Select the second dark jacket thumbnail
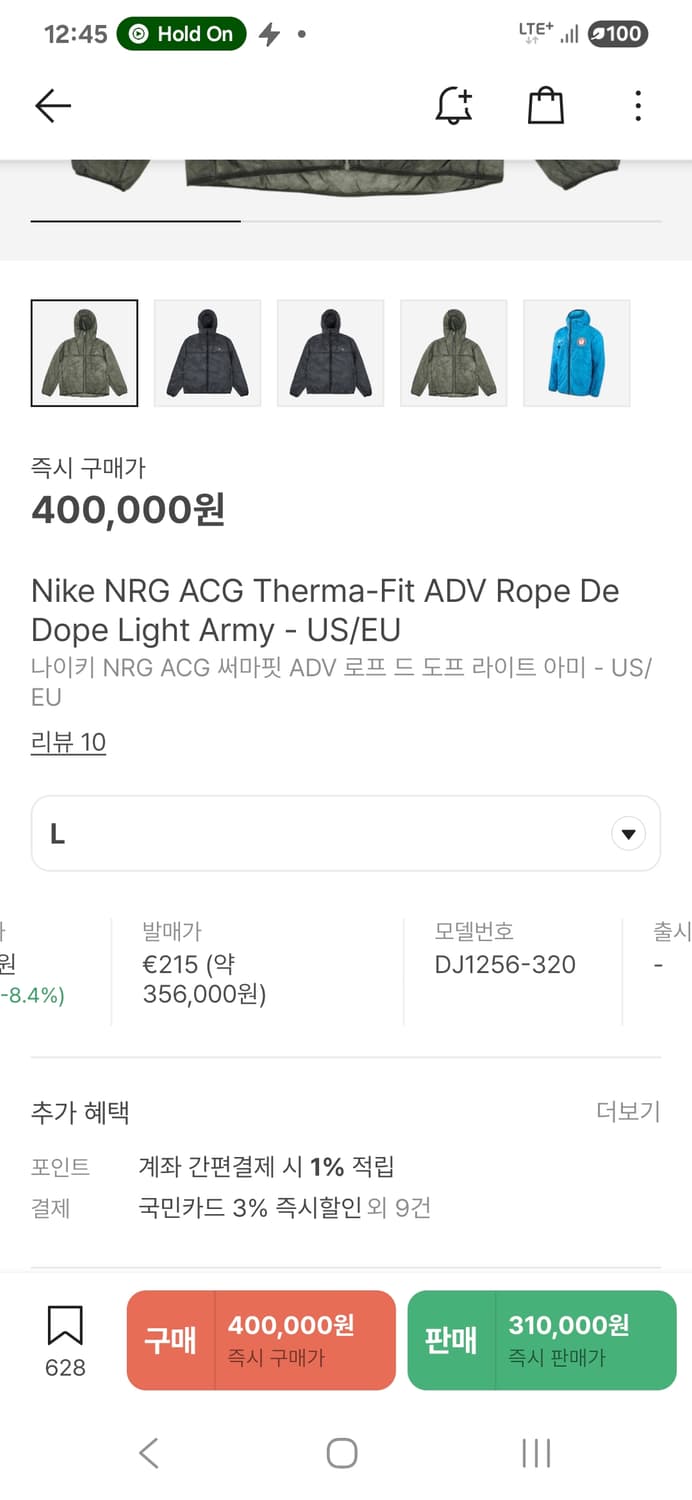Screen dimensions: 692x1500 [208, 353]
